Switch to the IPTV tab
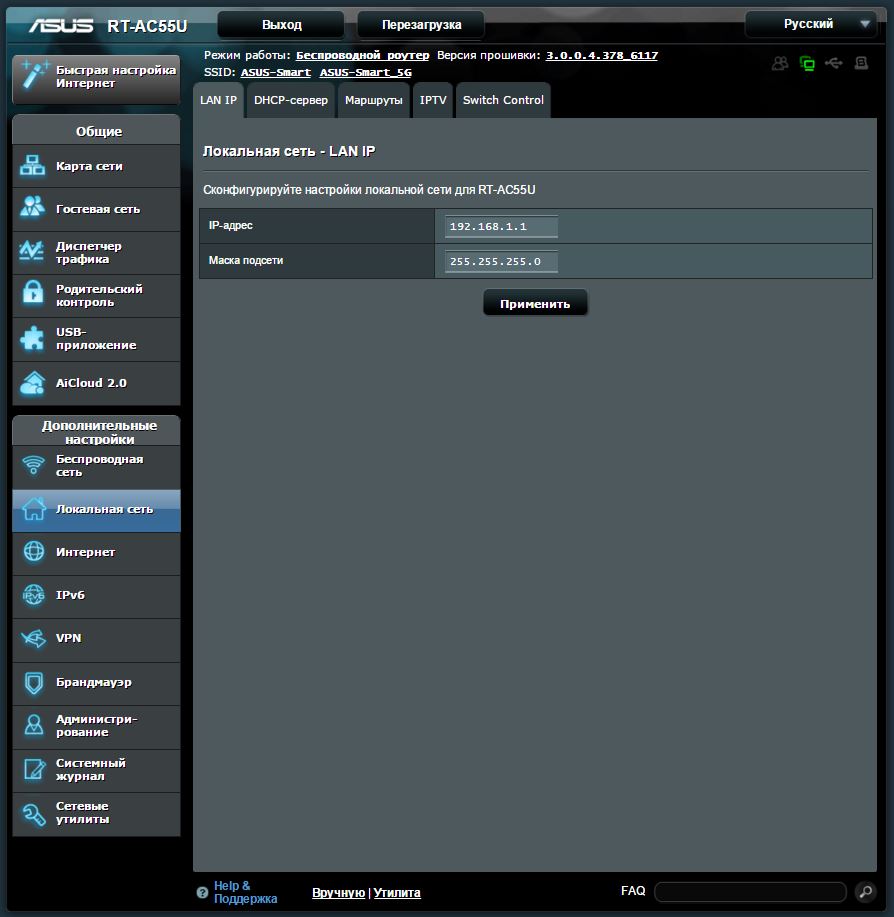The image size is (894, 917). click(433, 100)
